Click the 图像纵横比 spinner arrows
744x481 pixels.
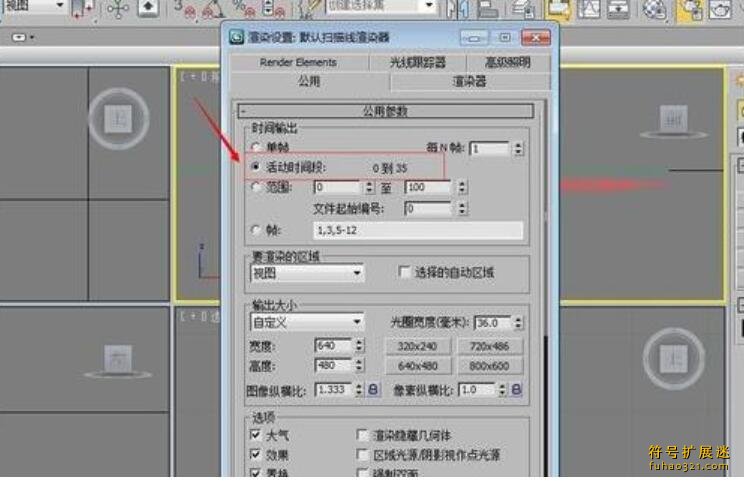tap(359, 389)
